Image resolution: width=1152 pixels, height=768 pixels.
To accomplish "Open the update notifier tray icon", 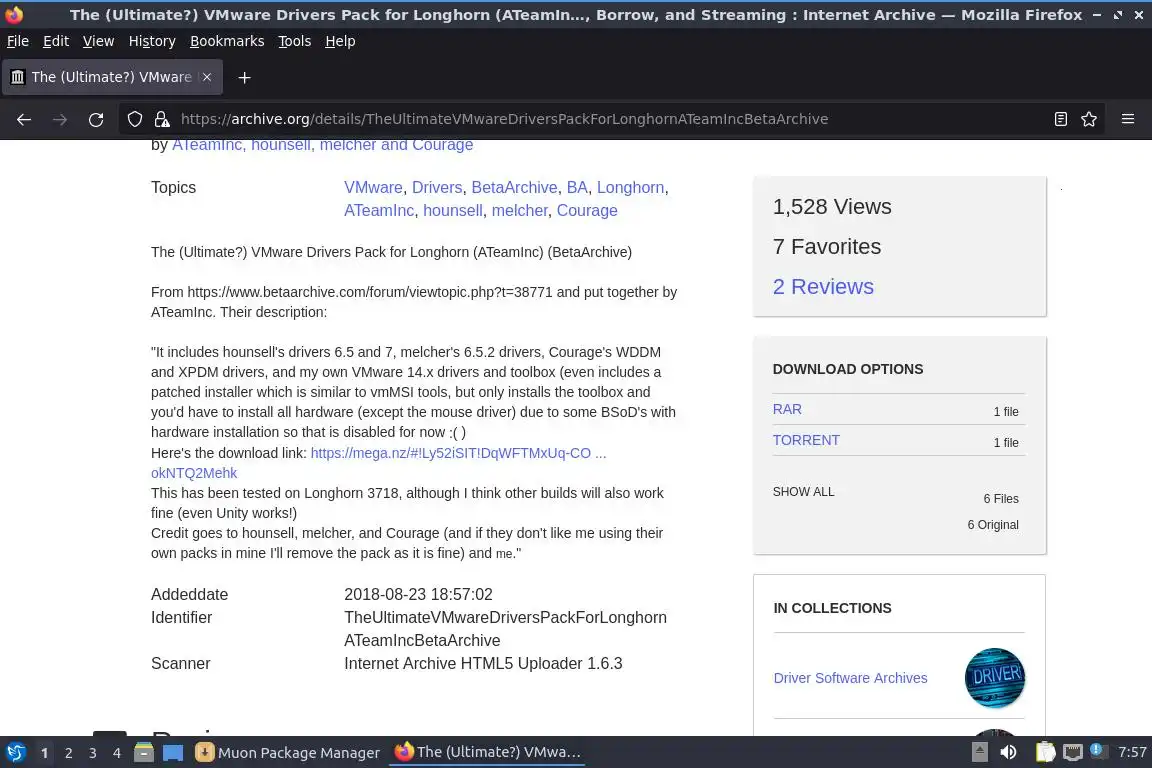I will 1096,750.
